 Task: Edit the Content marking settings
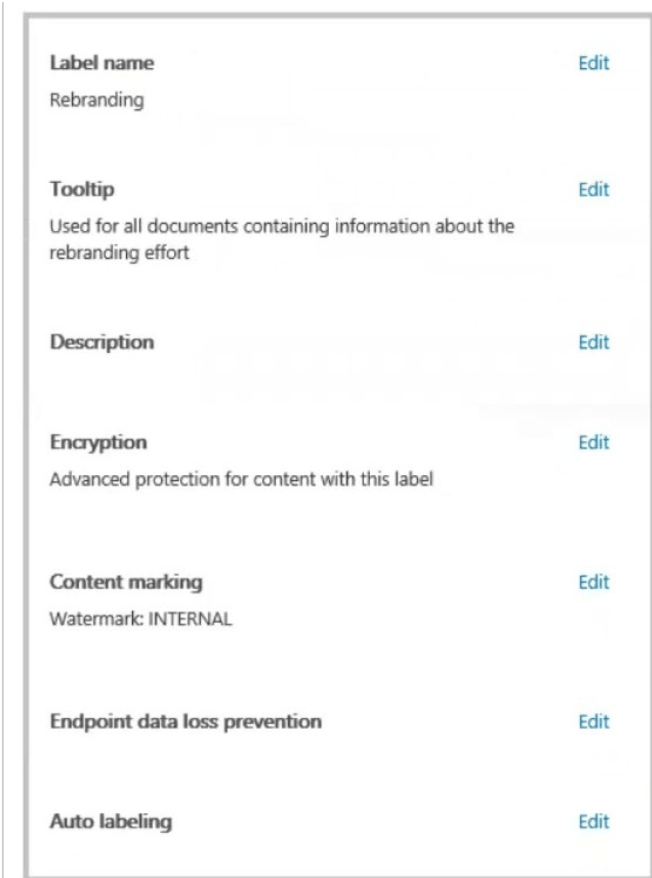[x=593, y=582]
